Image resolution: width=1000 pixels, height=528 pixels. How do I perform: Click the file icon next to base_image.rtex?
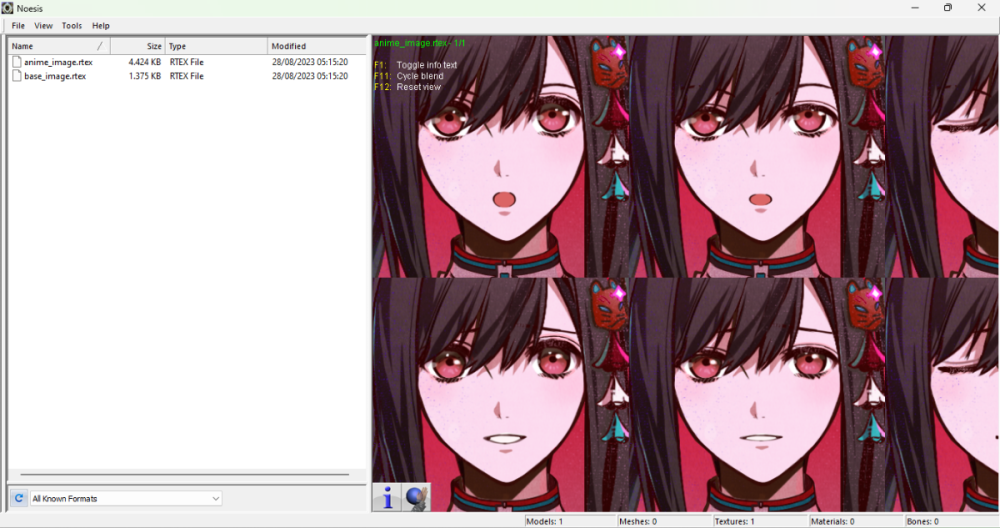(17, 76)
